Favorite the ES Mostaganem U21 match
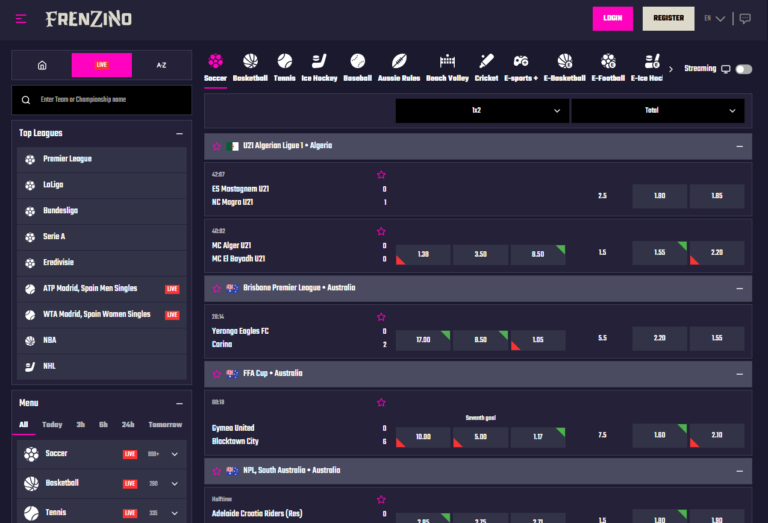768x523 pixels. click(381, 175)
